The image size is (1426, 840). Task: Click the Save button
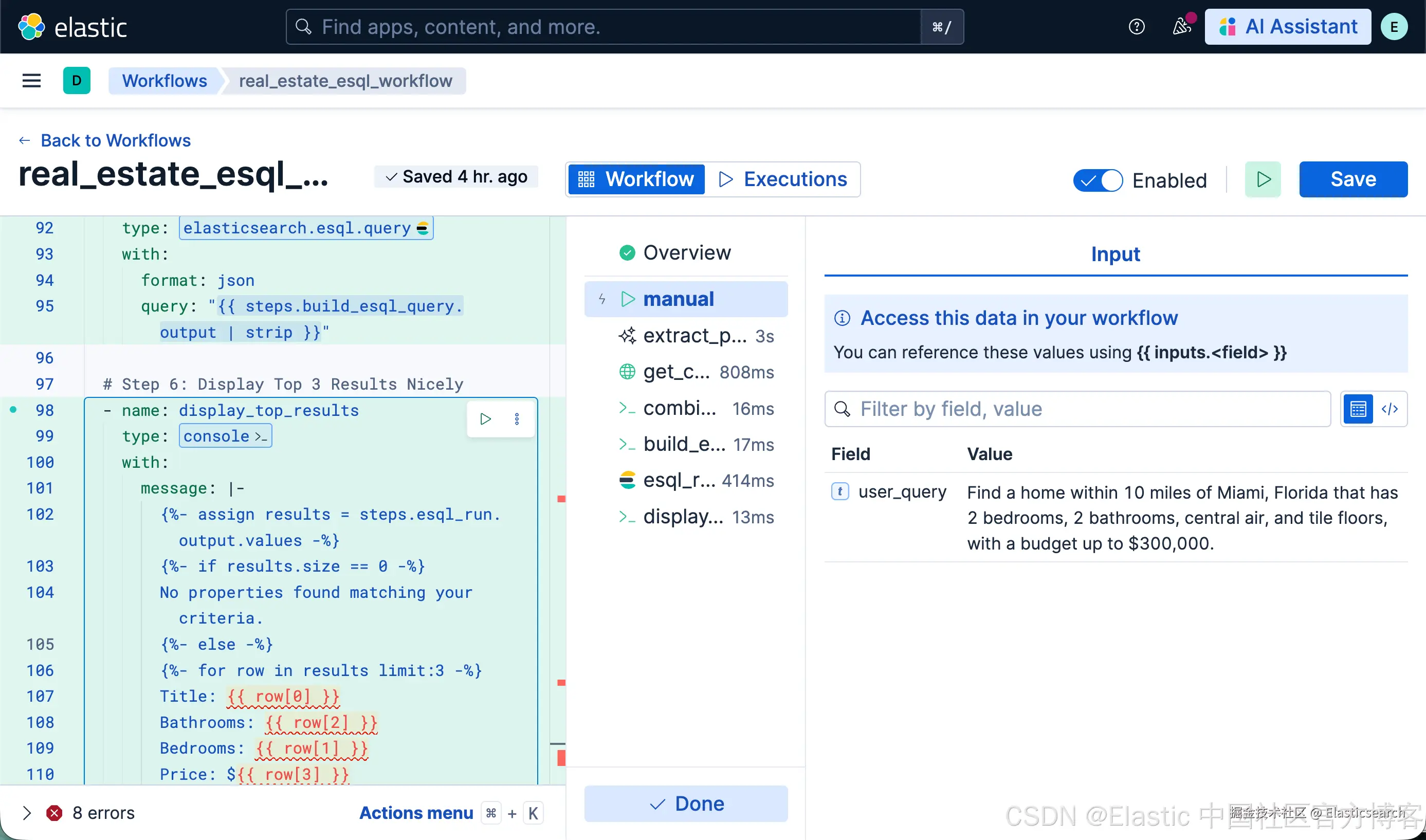tap(1352, 179)
